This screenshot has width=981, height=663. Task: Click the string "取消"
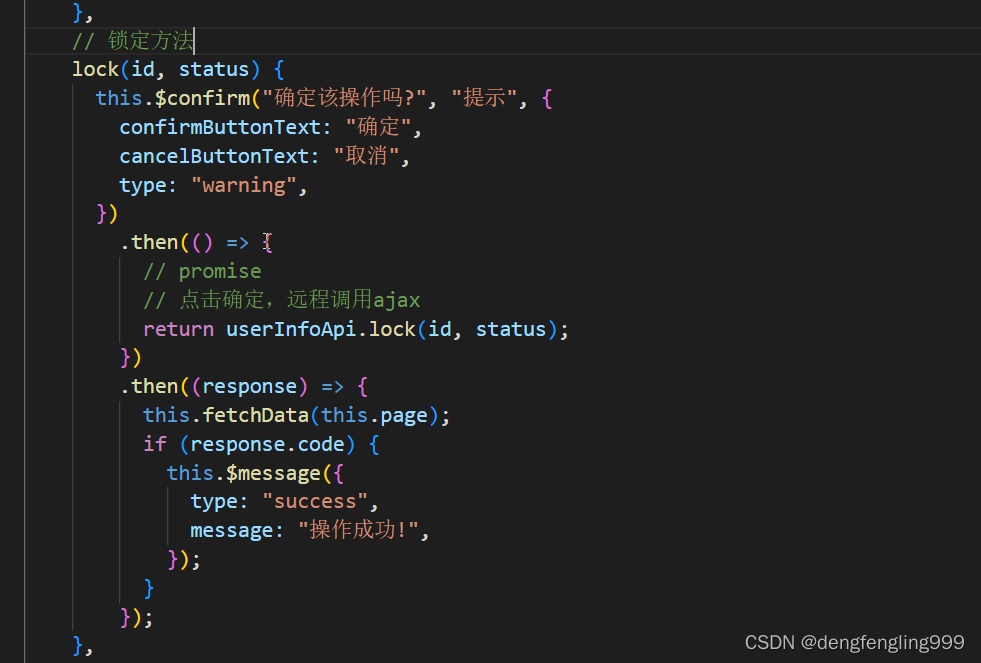366,156
